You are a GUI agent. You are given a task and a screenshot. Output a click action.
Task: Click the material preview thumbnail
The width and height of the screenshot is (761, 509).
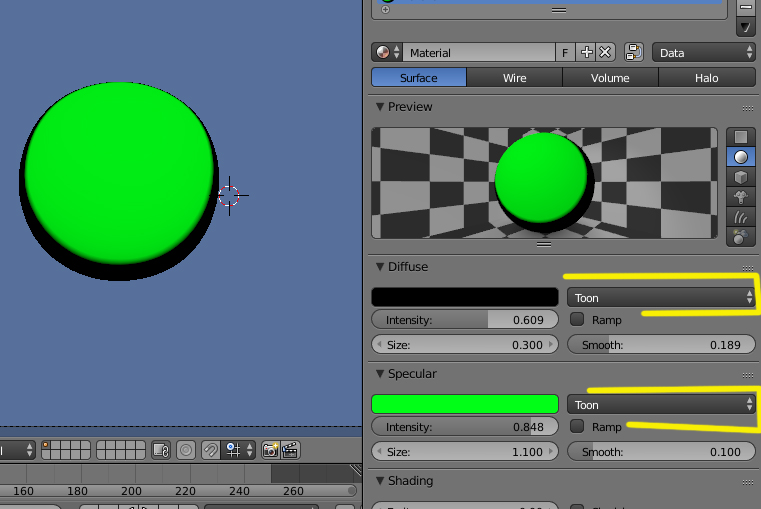(544, 183)
